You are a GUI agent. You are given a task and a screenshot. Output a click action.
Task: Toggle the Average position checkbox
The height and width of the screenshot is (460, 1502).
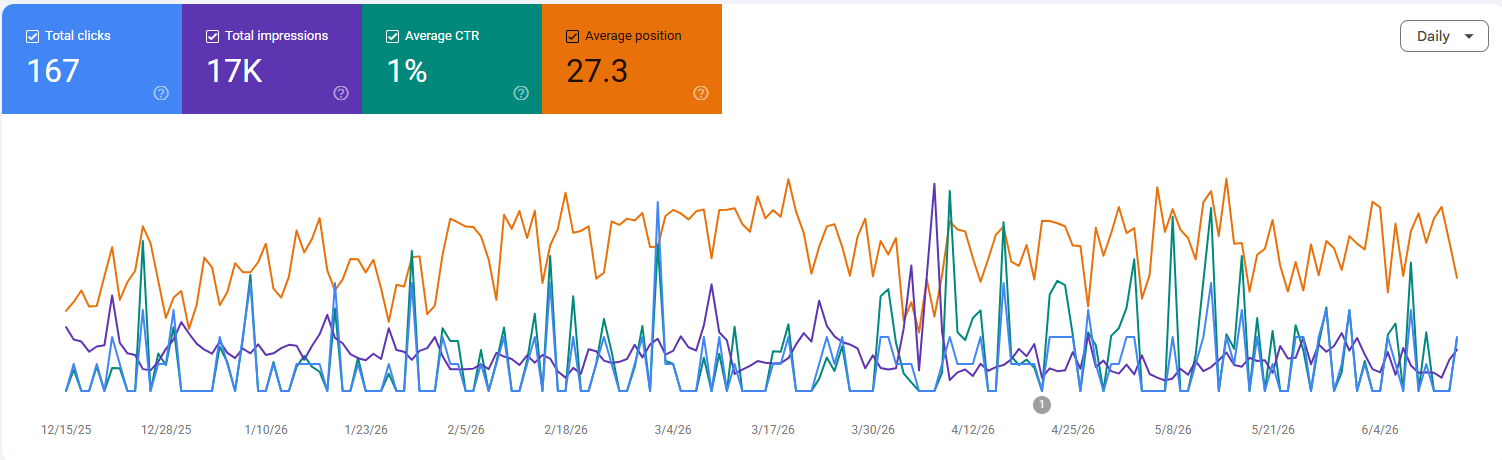(572, 36)
